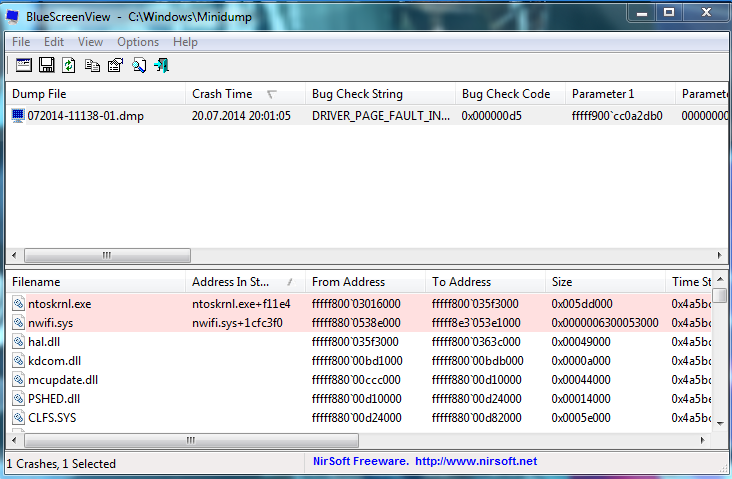The height and width of the screenshot is (479, 732).
Task: Click upper pane horizontal scrollbar thumb
Action: click(x=107, y=255)
